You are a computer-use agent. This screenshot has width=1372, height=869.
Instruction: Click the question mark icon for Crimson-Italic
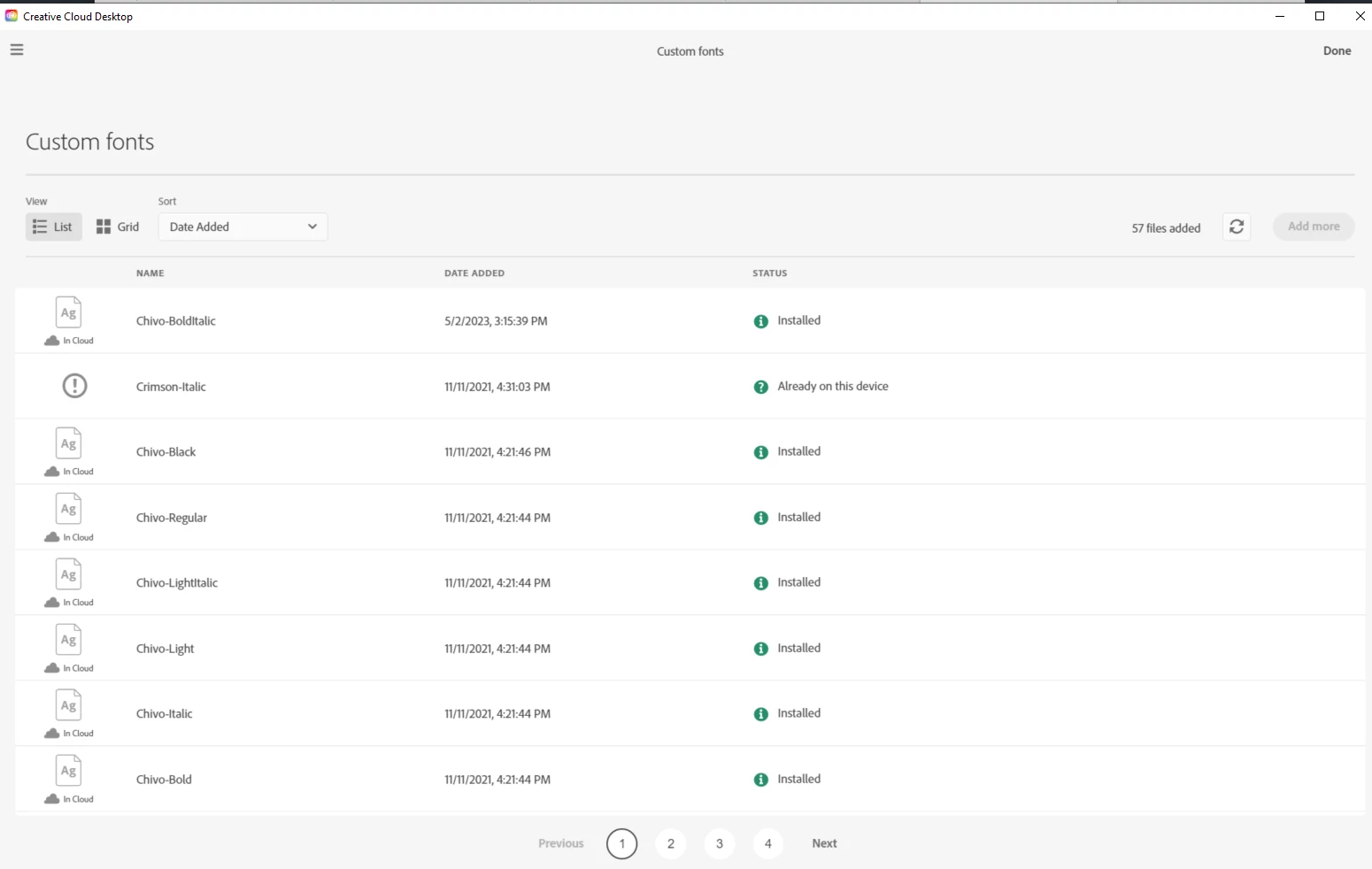[760, 387]
